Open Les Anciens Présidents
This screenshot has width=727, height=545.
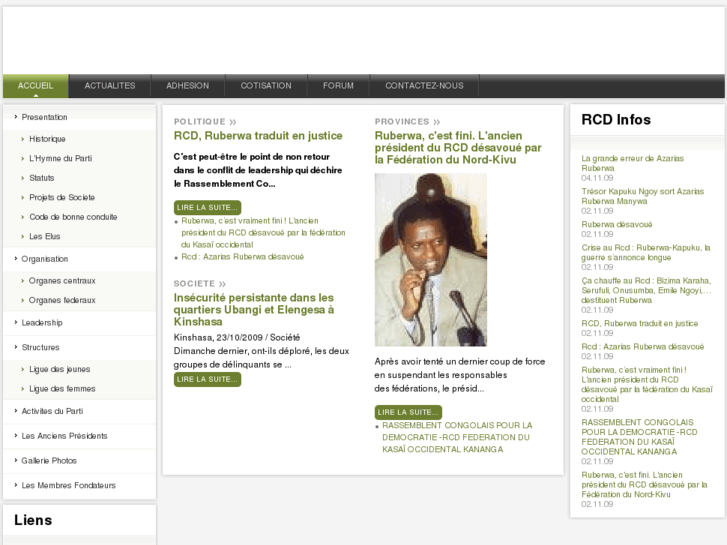tap(64, 436)
